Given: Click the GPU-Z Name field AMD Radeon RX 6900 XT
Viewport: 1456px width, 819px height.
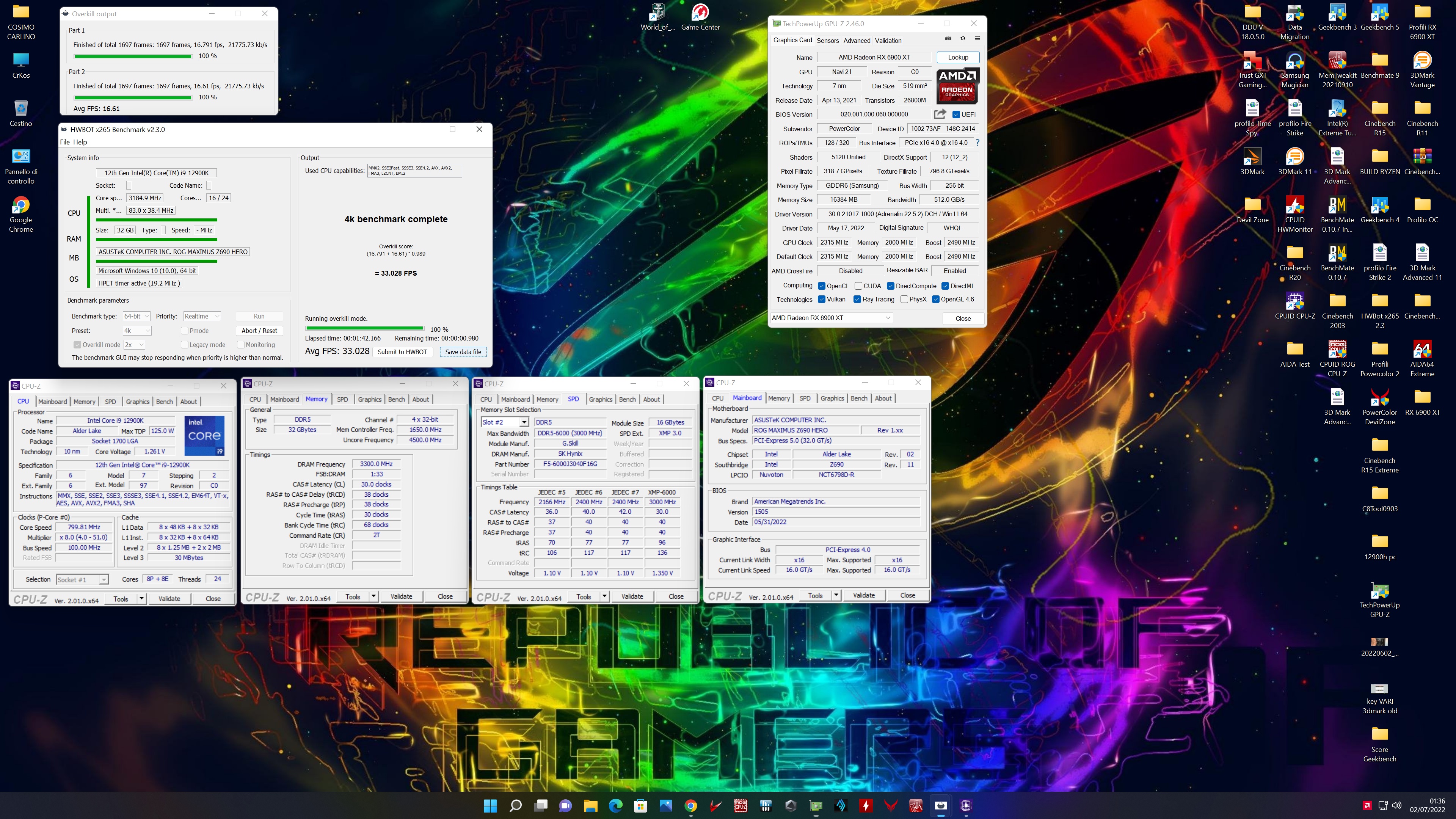Looking at the screenshot, I should tap(874, 57).
